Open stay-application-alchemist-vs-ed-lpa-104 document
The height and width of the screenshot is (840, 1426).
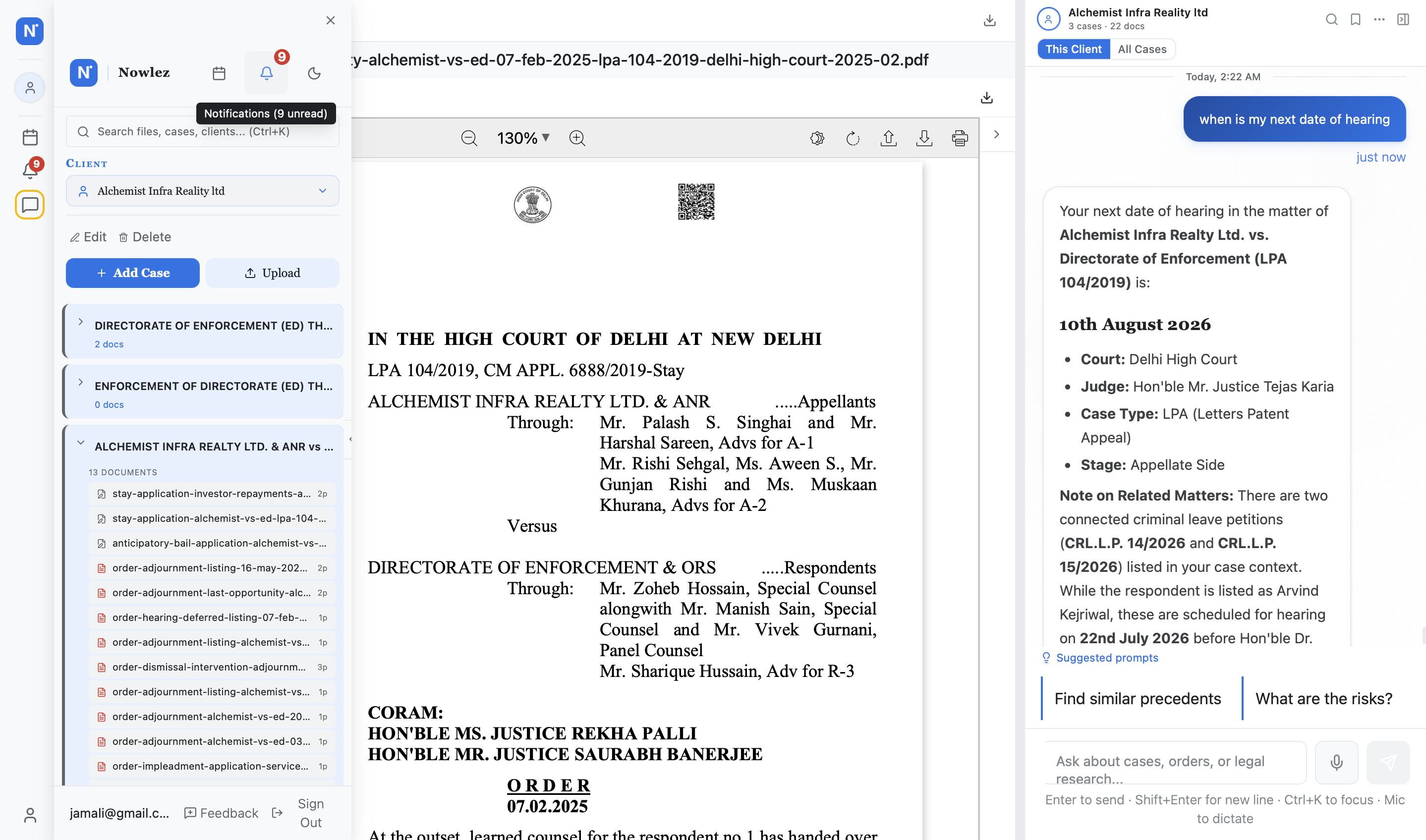click(x=212, y=518)
